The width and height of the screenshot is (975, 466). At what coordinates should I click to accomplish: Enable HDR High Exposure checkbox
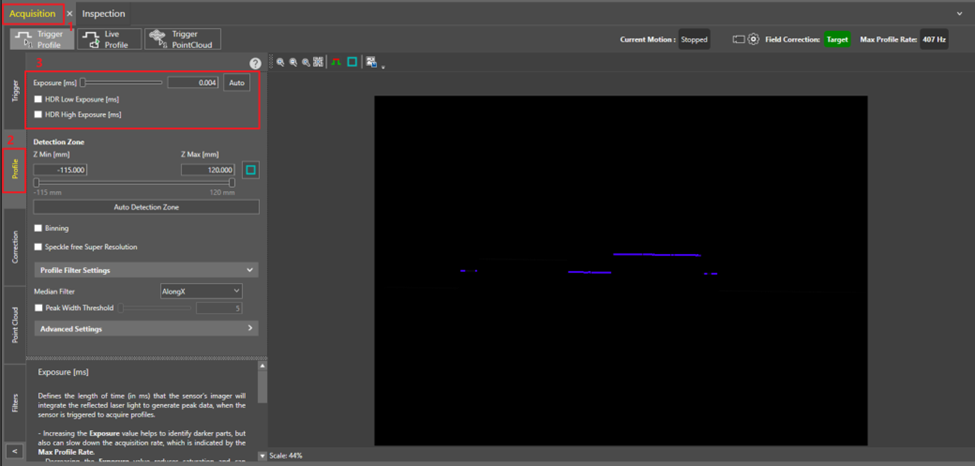click(x=38, y=115)
